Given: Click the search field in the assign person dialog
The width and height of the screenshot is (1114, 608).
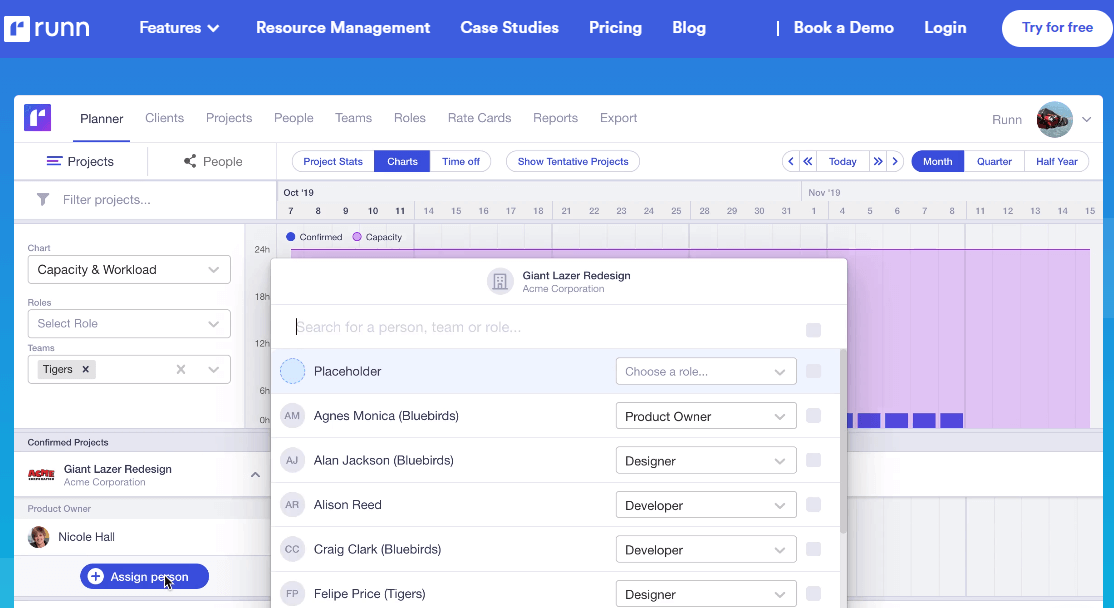Looking at the screenshot, I should point(450,326).
